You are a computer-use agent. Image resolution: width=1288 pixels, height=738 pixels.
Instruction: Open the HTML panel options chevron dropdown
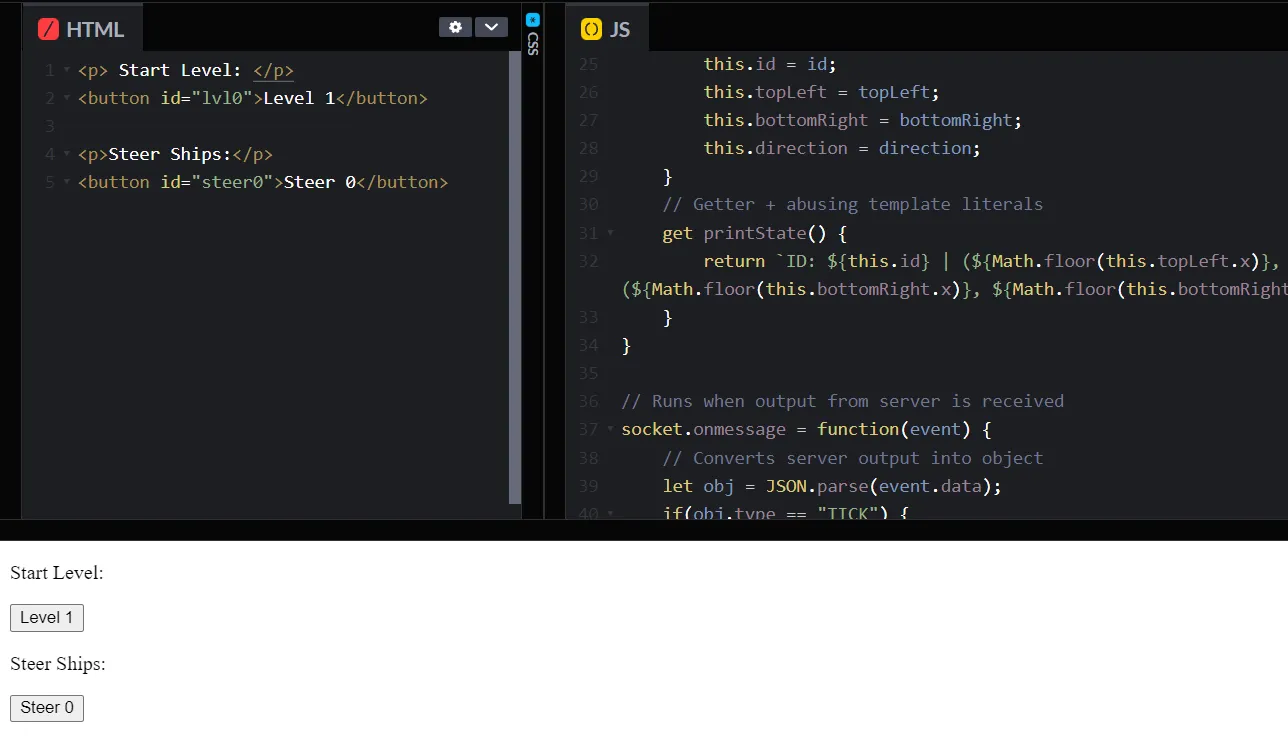[x=491, y=27]
